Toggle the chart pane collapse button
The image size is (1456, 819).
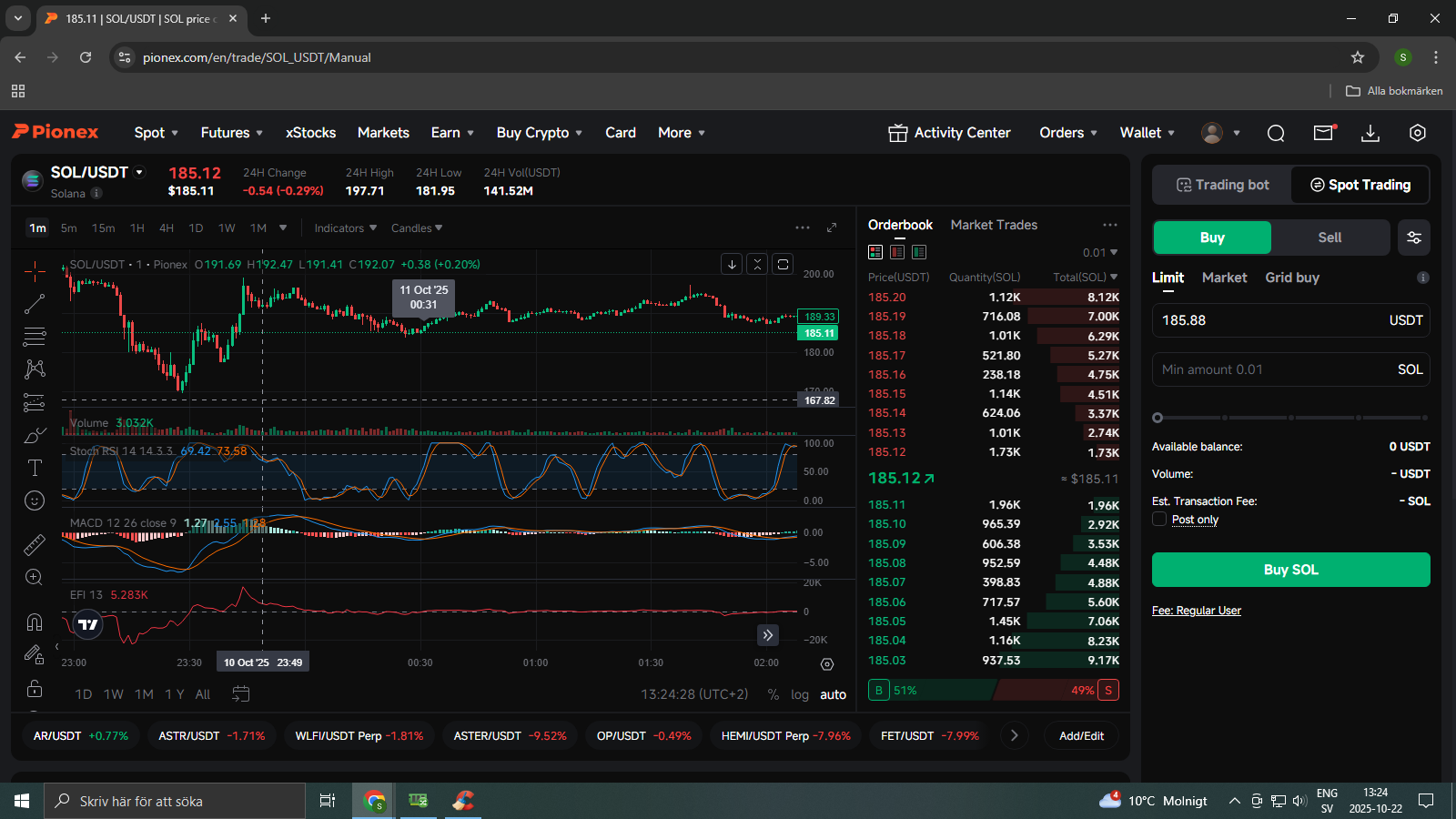757,264
